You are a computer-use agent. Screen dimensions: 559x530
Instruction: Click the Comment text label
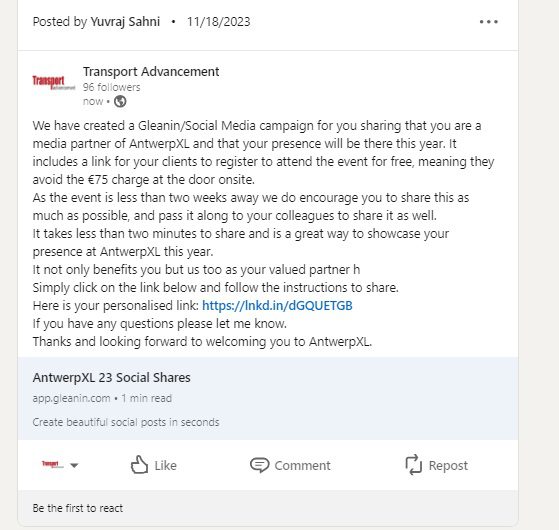pos(302,465)
